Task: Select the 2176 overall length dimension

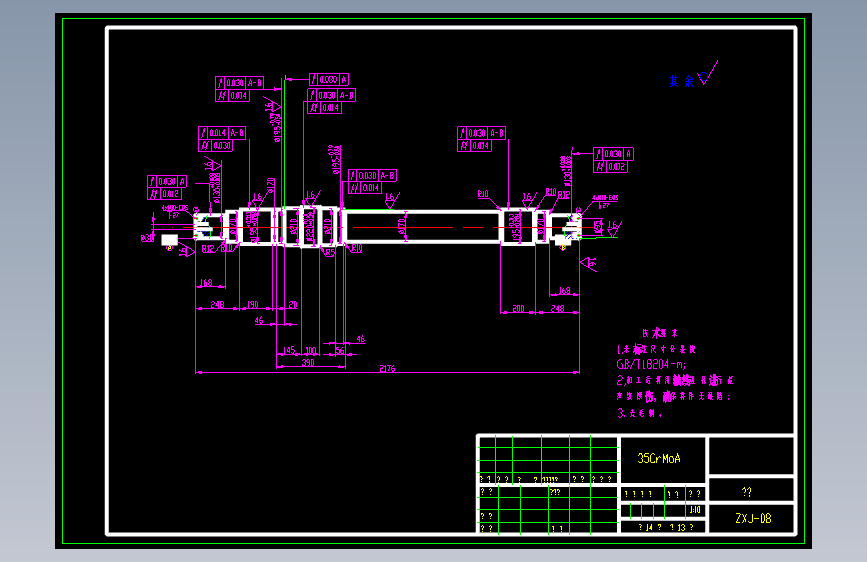Action: (388, 368)
